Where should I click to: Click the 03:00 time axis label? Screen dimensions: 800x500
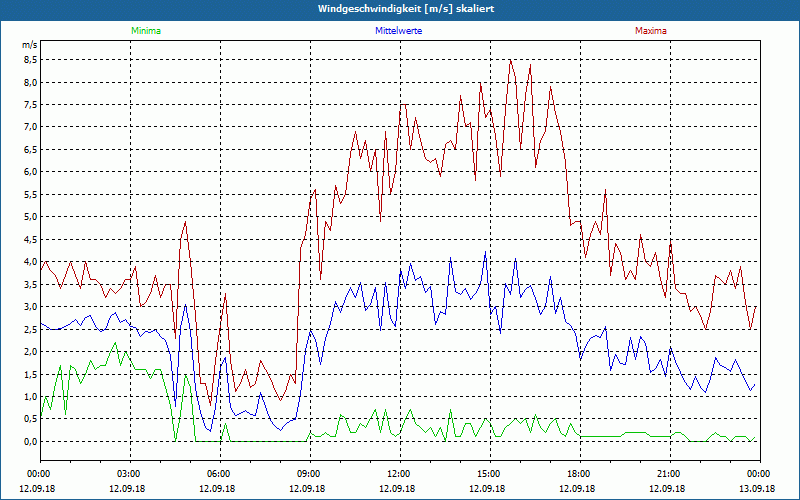(130, 474)
